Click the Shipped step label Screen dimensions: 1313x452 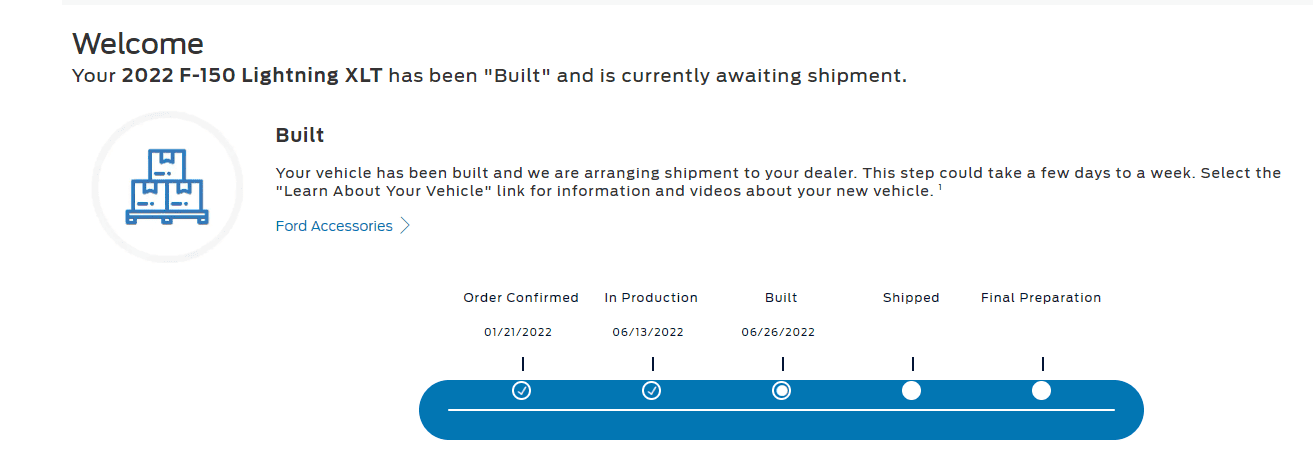tap(911, 298)
